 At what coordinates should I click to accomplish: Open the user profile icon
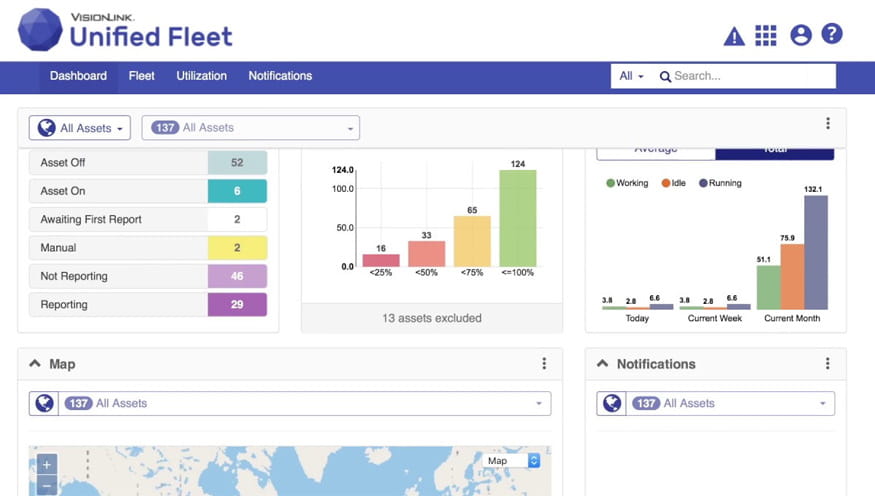tap(801, 35)
